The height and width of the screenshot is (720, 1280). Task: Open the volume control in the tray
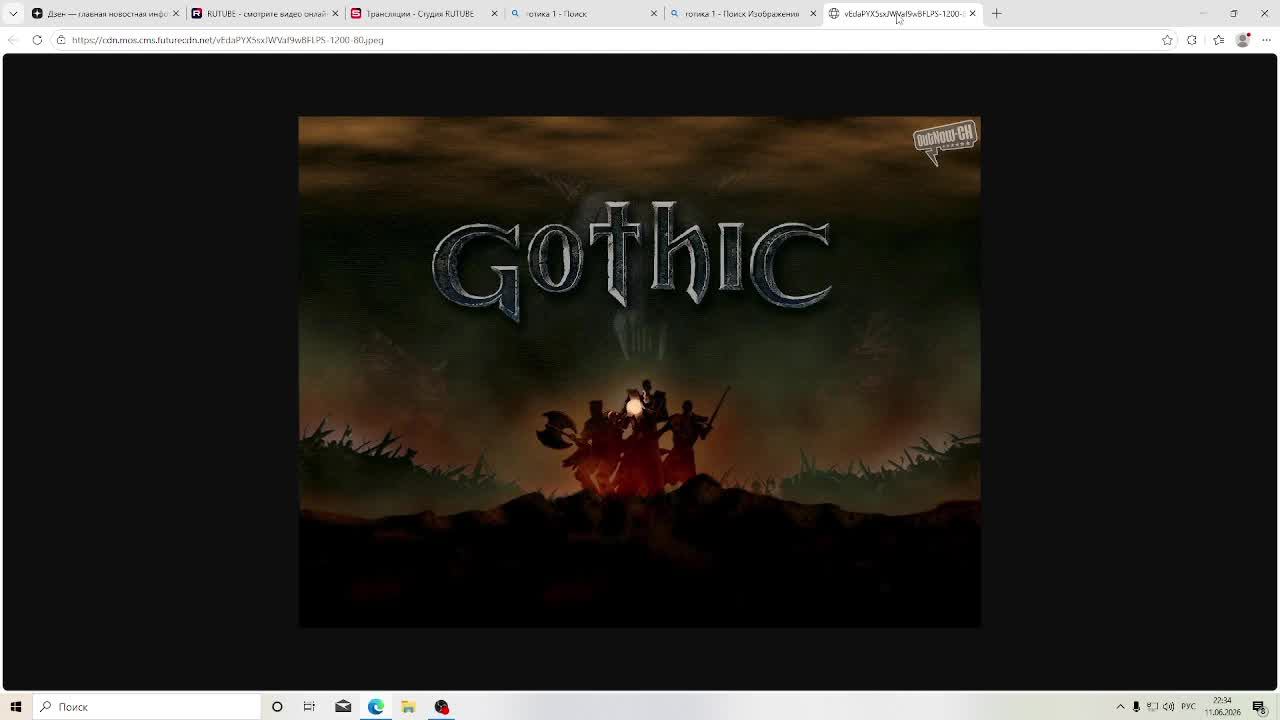pyautogui.click(x=1168, y=707)
